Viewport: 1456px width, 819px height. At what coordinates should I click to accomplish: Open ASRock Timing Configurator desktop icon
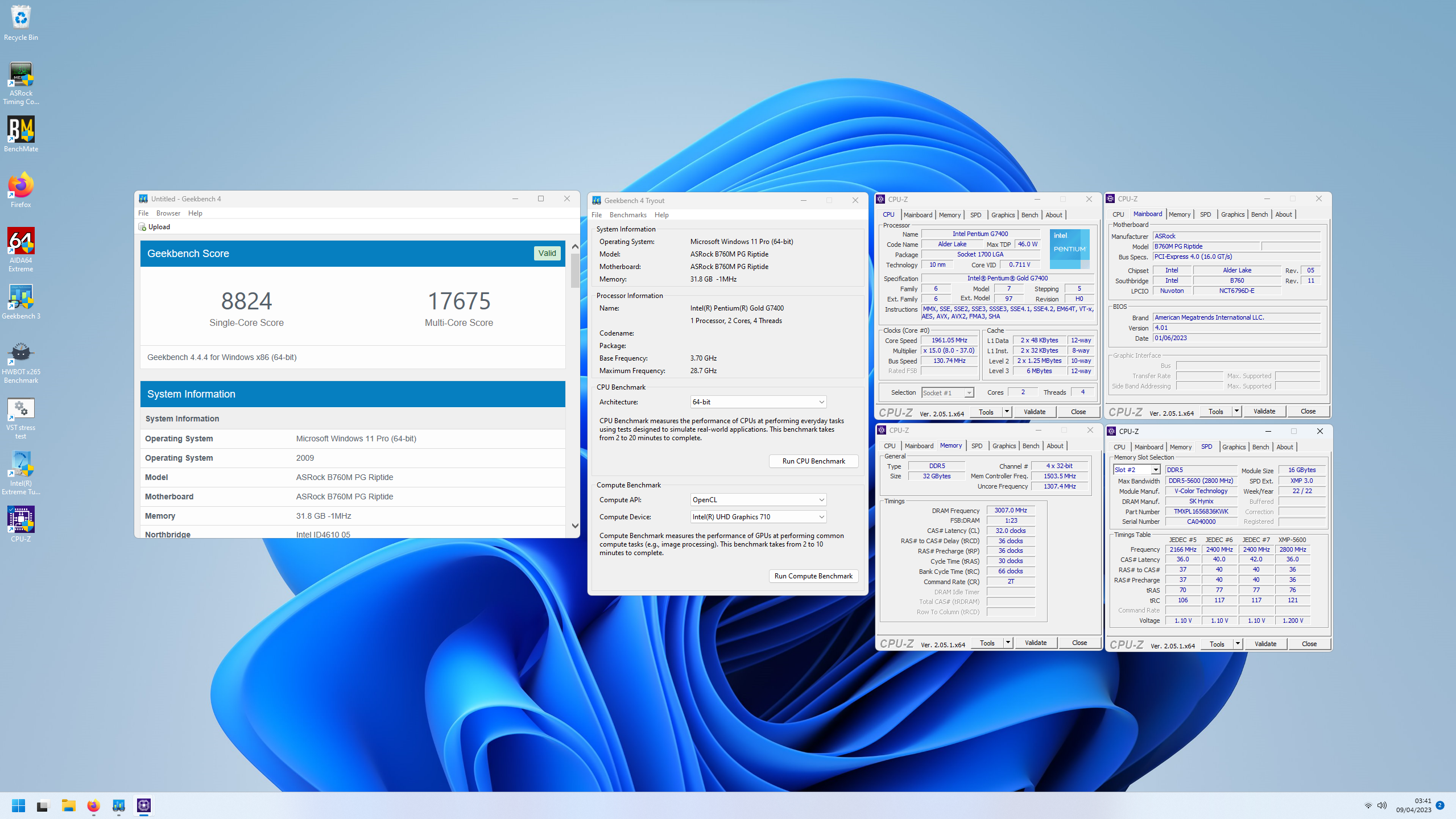pos(21,83)
